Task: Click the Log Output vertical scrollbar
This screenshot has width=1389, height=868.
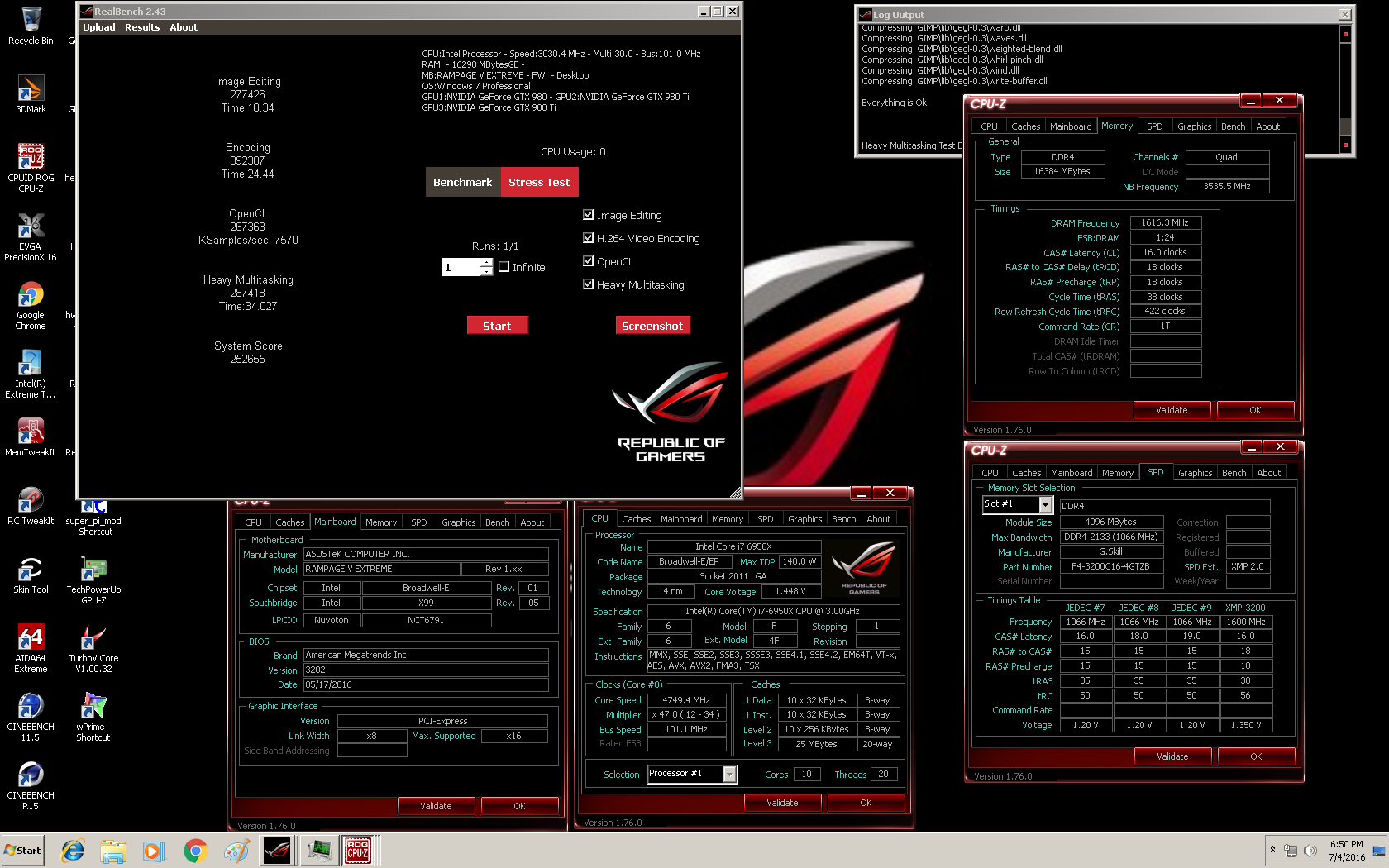Action: (x=1345, y=89)
